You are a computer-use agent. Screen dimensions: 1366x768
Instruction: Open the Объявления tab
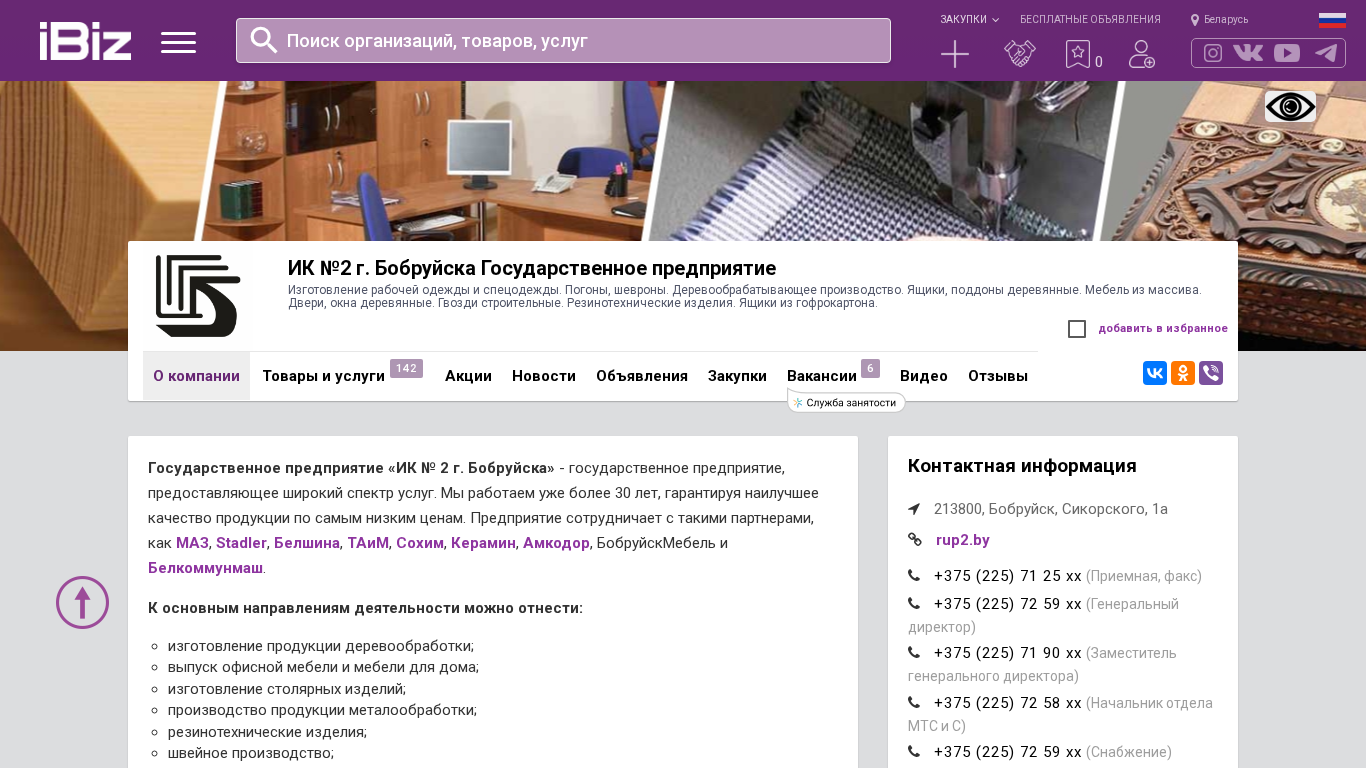pyautogui.click(x=642, y=376)
